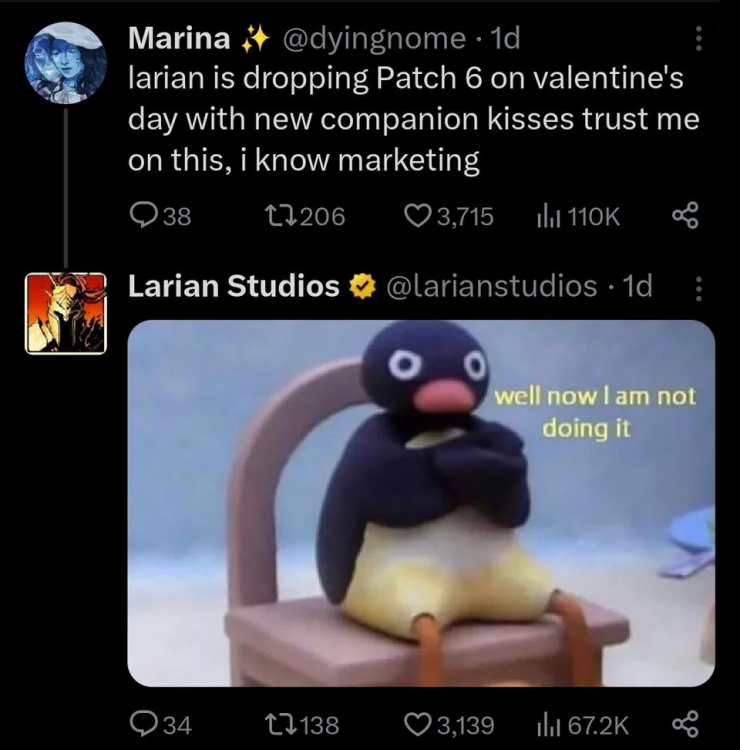Open more options on Marina's tweet
This screenshot has width=740, height=750.
click(698, 39)
